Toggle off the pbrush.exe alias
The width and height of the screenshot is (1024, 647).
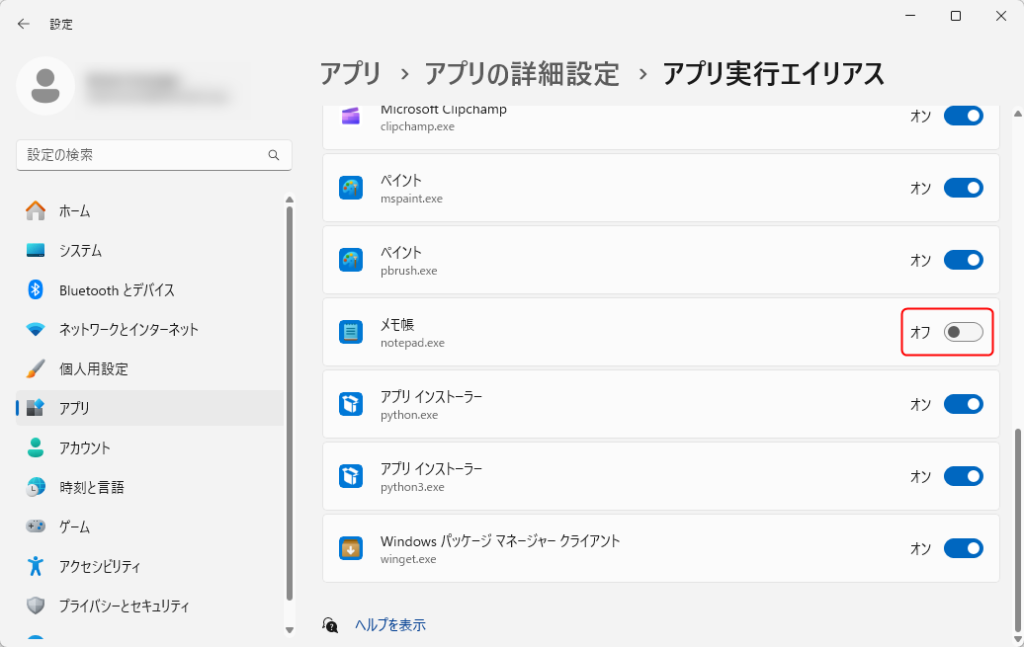pyautogui.click(x=963, y=260)
